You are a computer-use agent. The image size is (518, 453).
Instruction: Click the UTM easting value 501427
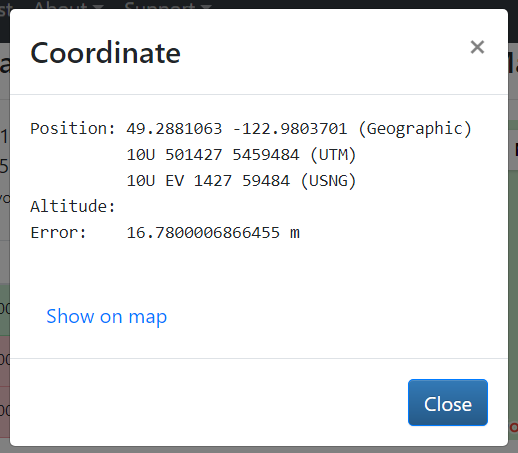point(194,155)
